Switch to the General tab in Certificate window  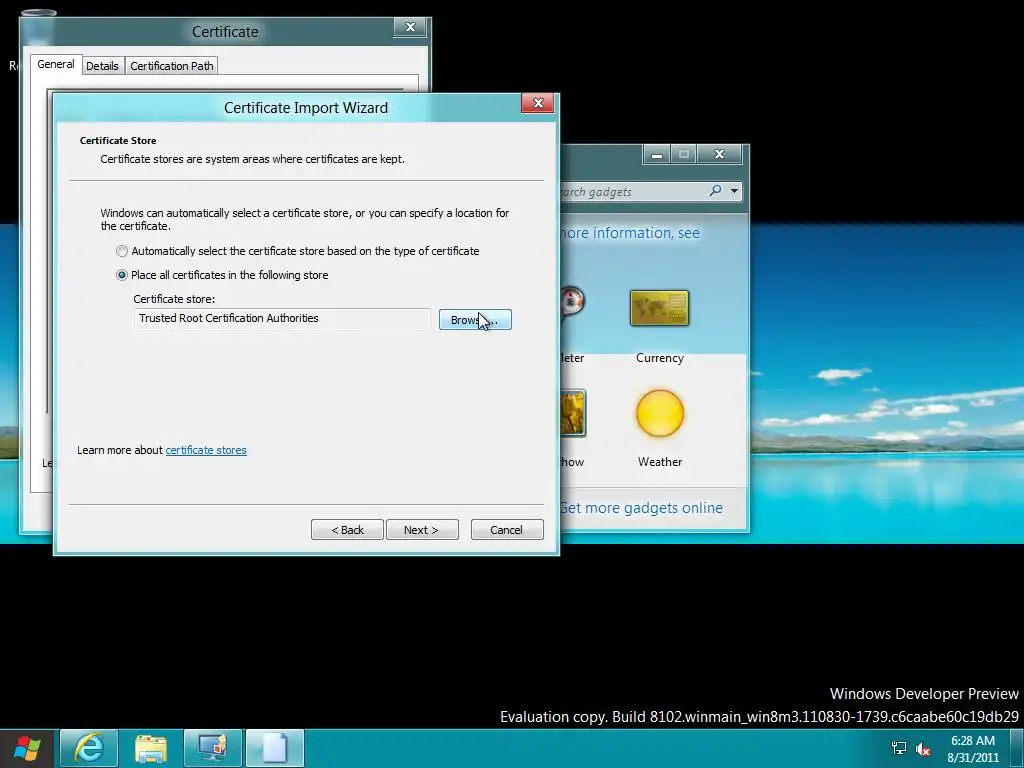click(56, 64)
